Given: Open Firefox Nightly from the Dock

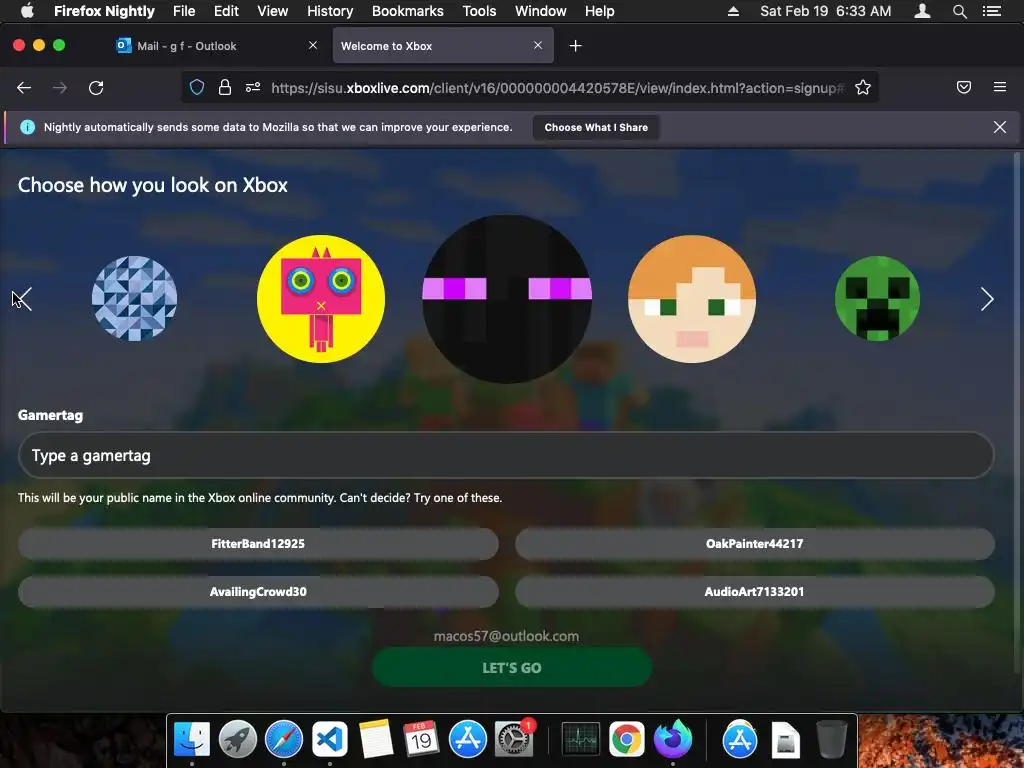Looking at the screenshot, I should point(673,739).
